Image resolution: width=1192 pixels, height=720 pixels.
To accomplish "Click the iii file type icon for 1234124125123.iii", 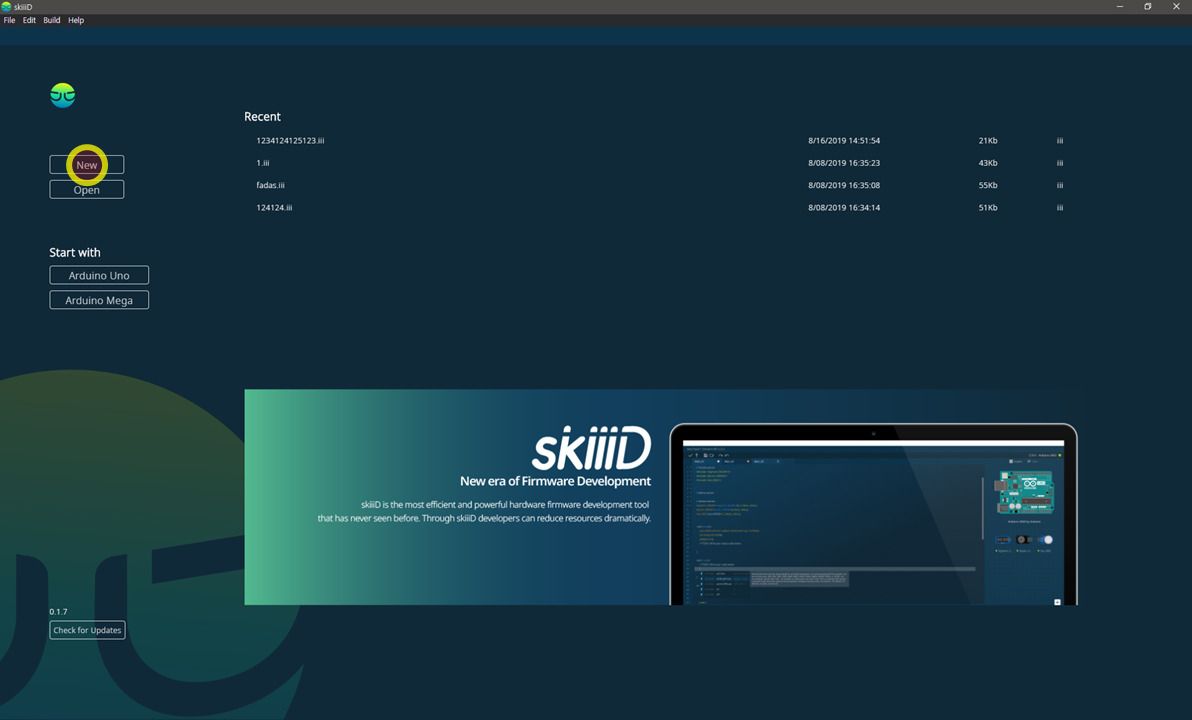I will click(x=1060, y=141).
